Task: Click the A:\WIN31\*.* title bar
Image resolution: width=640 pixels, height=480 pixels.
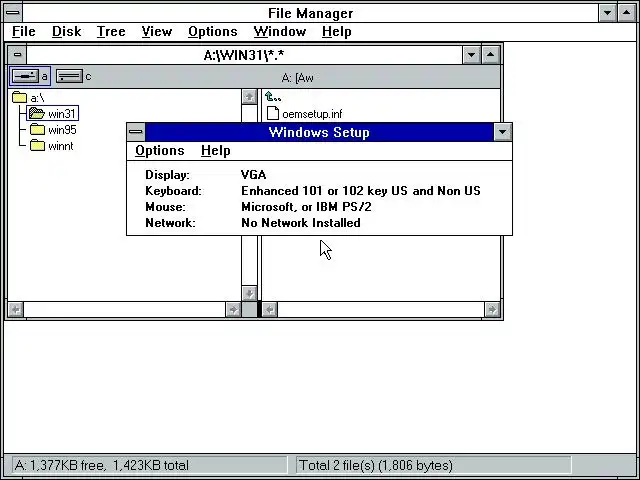Action: tap(244, 55)
